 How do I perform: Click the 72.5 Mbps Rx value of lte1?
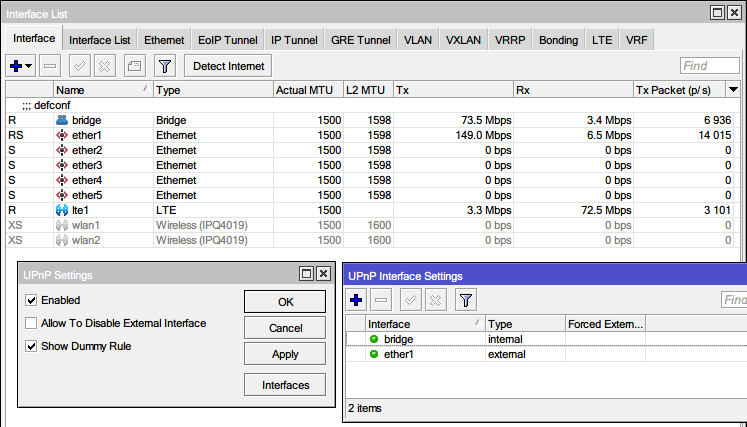pos(606,210)
